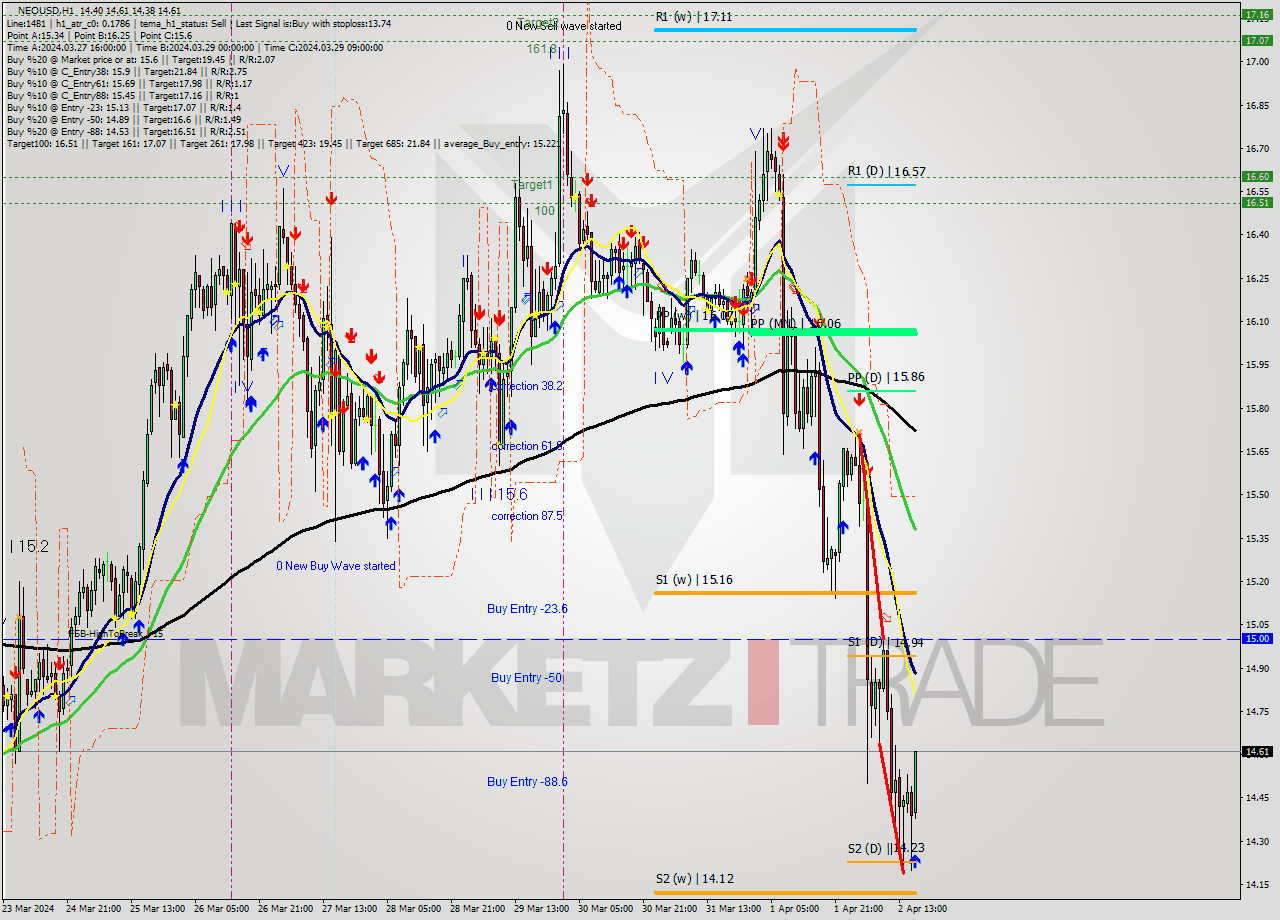Click the 'R1 (w) | 17.11' pivot label
This screenshot has width=1280, height=920.
click(694, 17)
